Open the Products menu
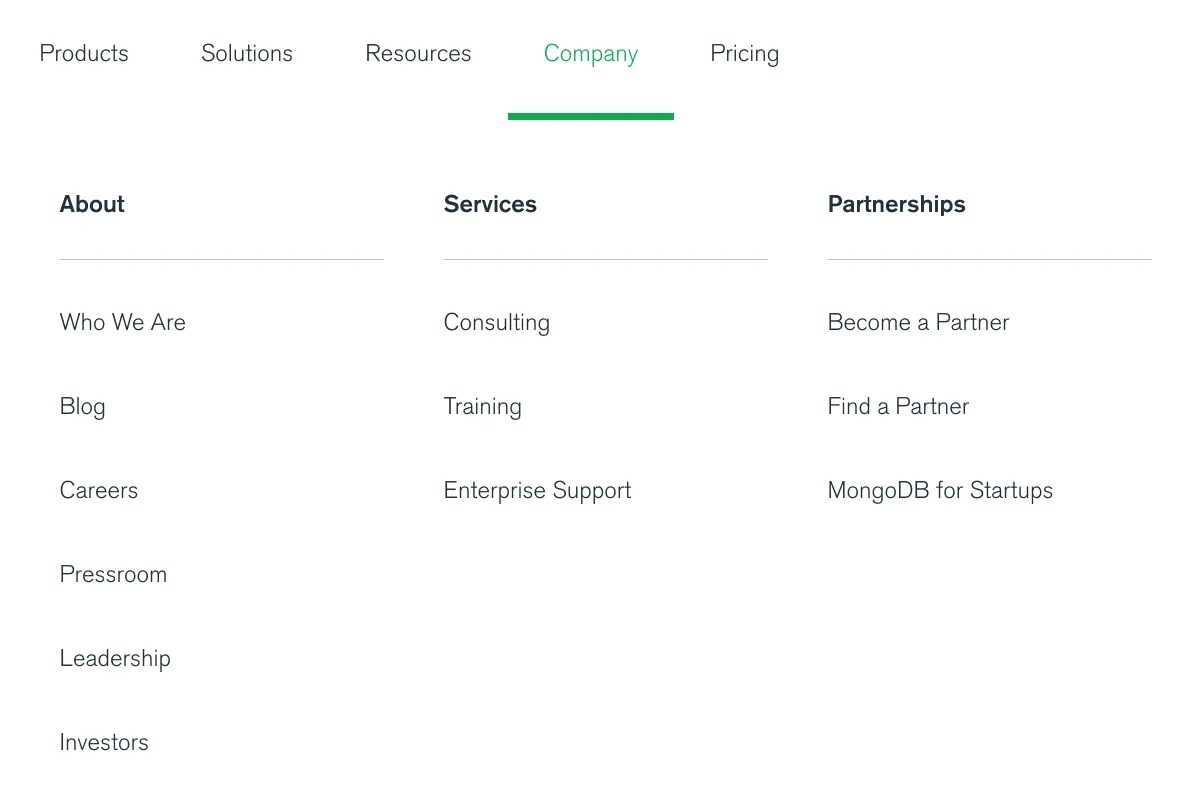The width and height of the screenshot is (1188, 789). [84, 54]
